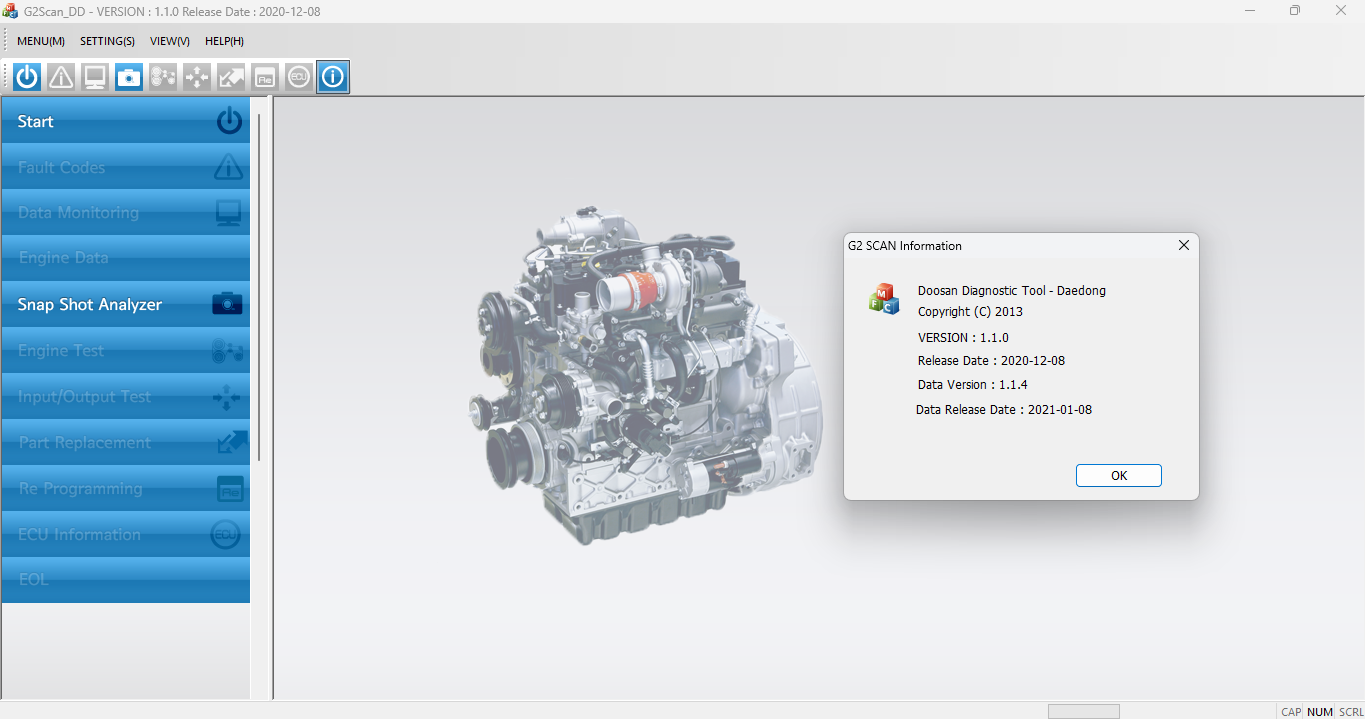Click the G2Scan app icon in the title bar

click(11, 11)
